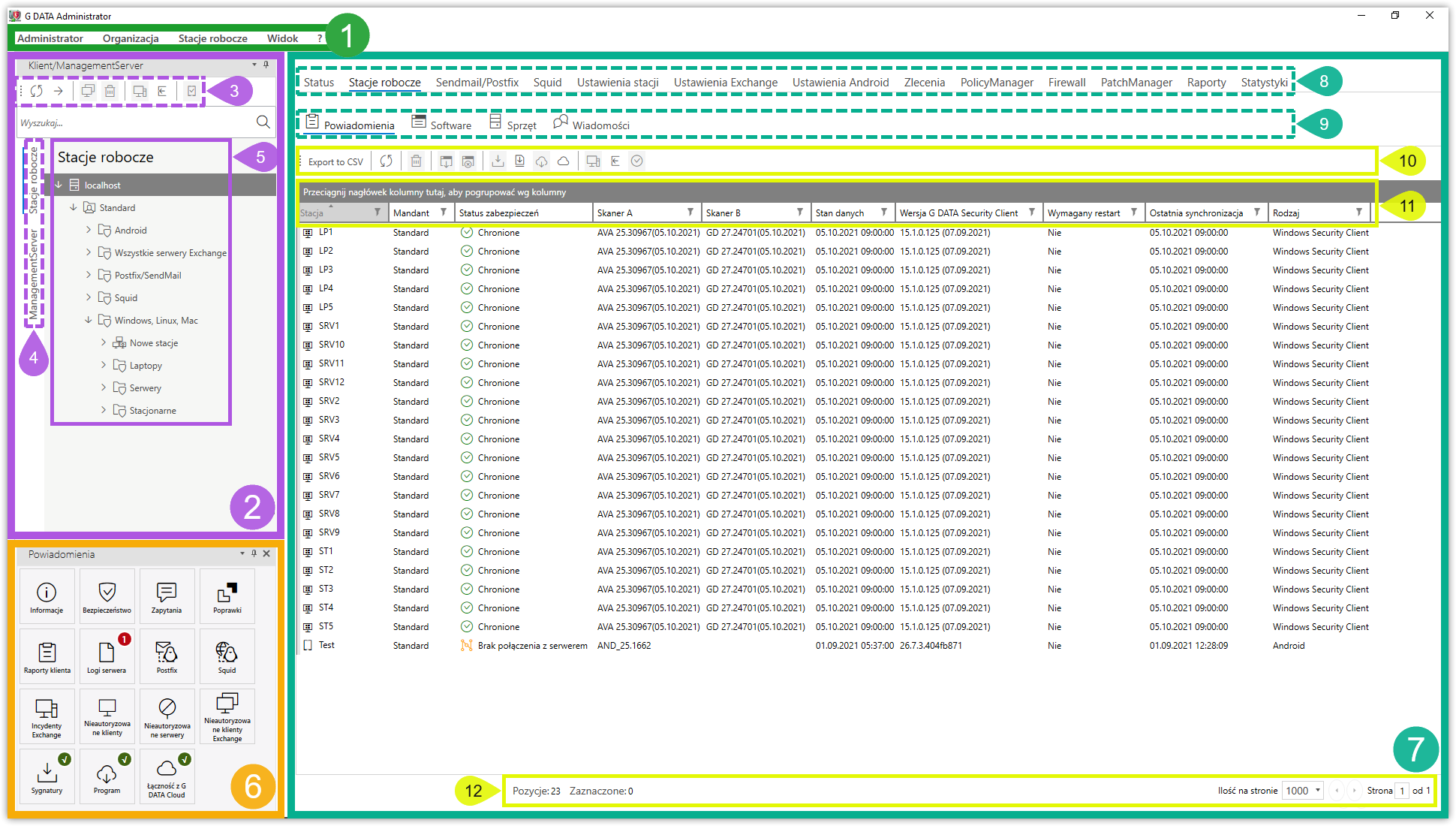Select the Stacjonarne tree item

[153, 411]
